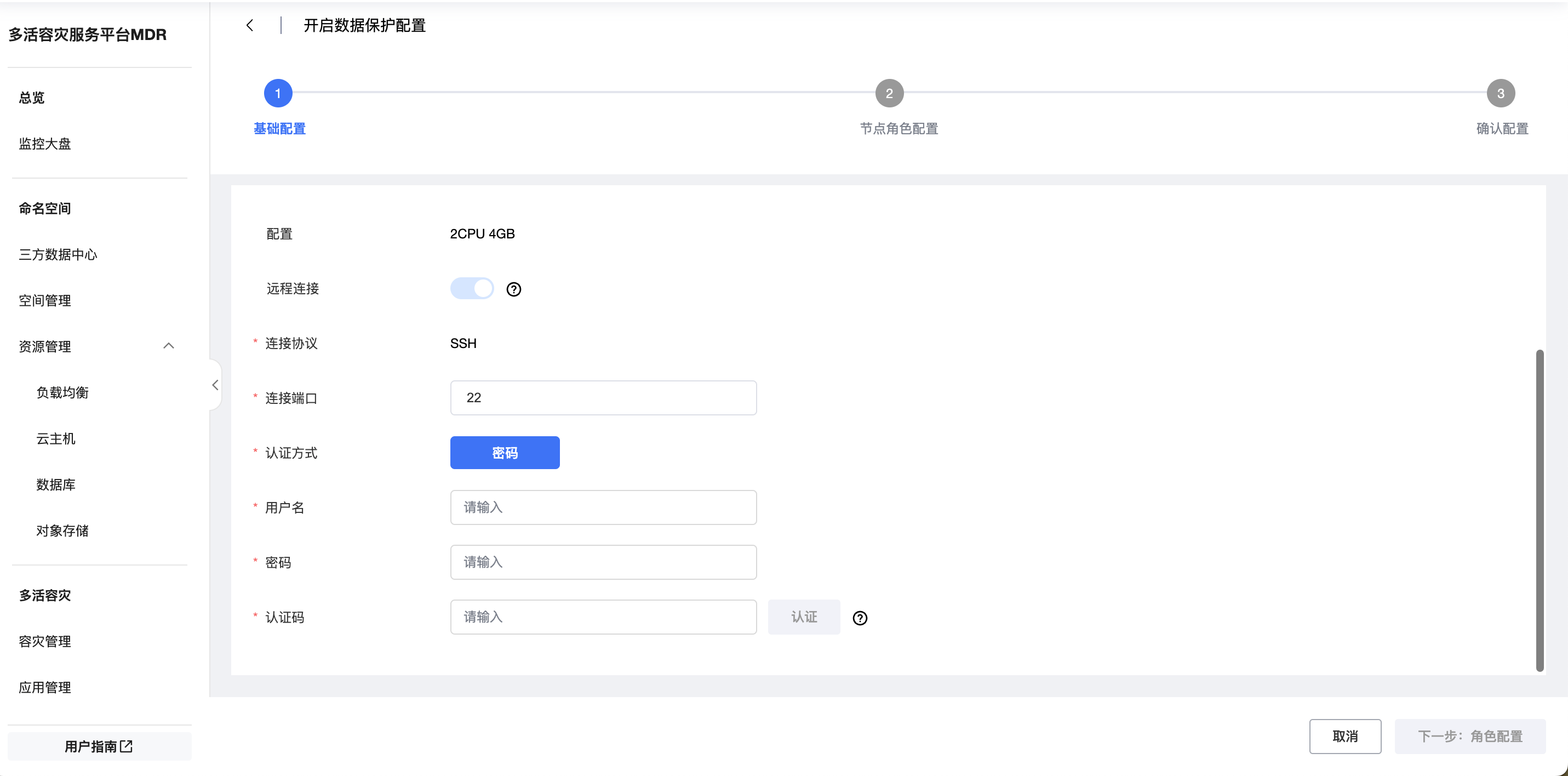1568x776 pixels.
Task: Click step 1 基础配置 circle
Action: [x=278, y=93]
